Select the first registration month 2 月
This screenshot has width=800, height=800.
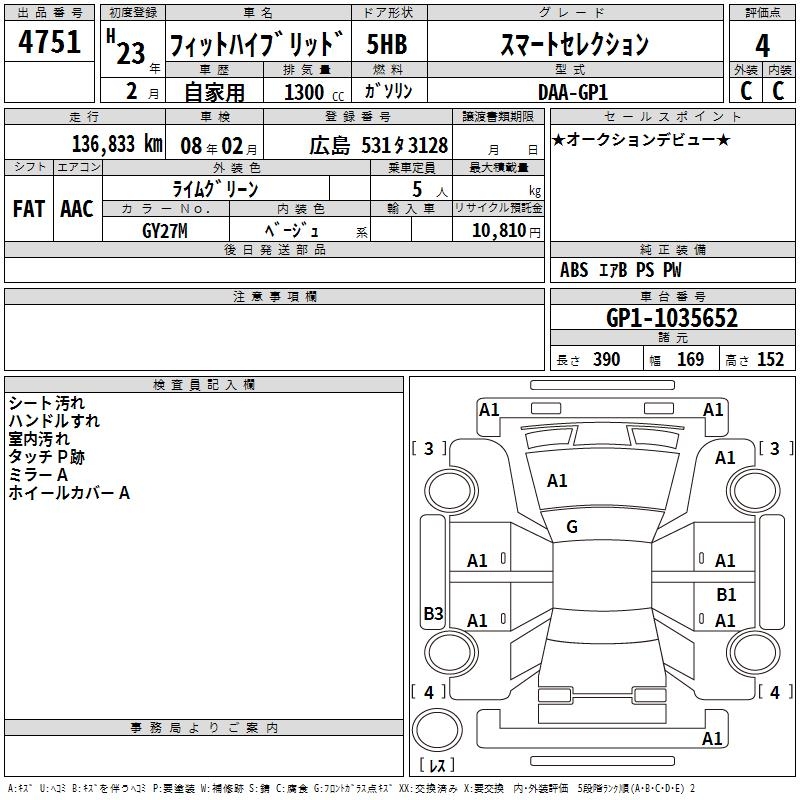coord(143,92)
